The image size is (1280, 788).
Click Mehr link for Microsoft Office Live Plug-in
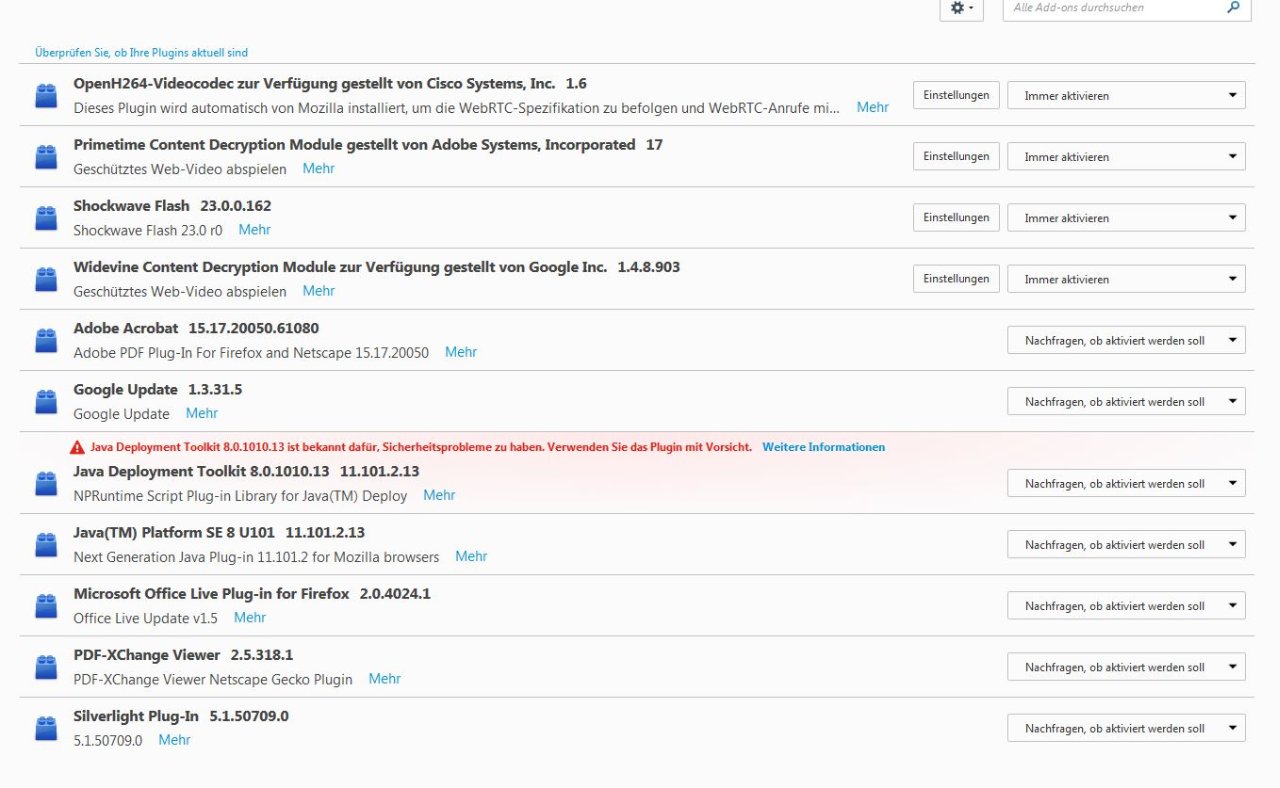tap(250, 617)
